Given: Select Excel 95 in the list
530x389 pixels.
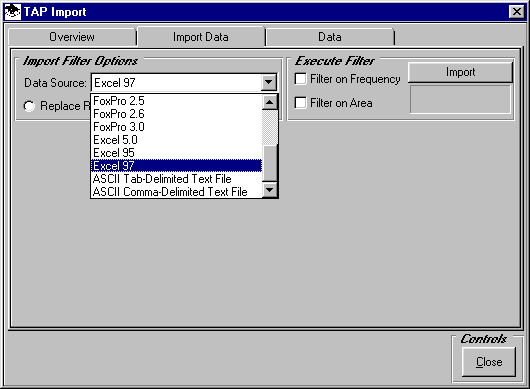Looking at the screenshot, I should (176, 153).
